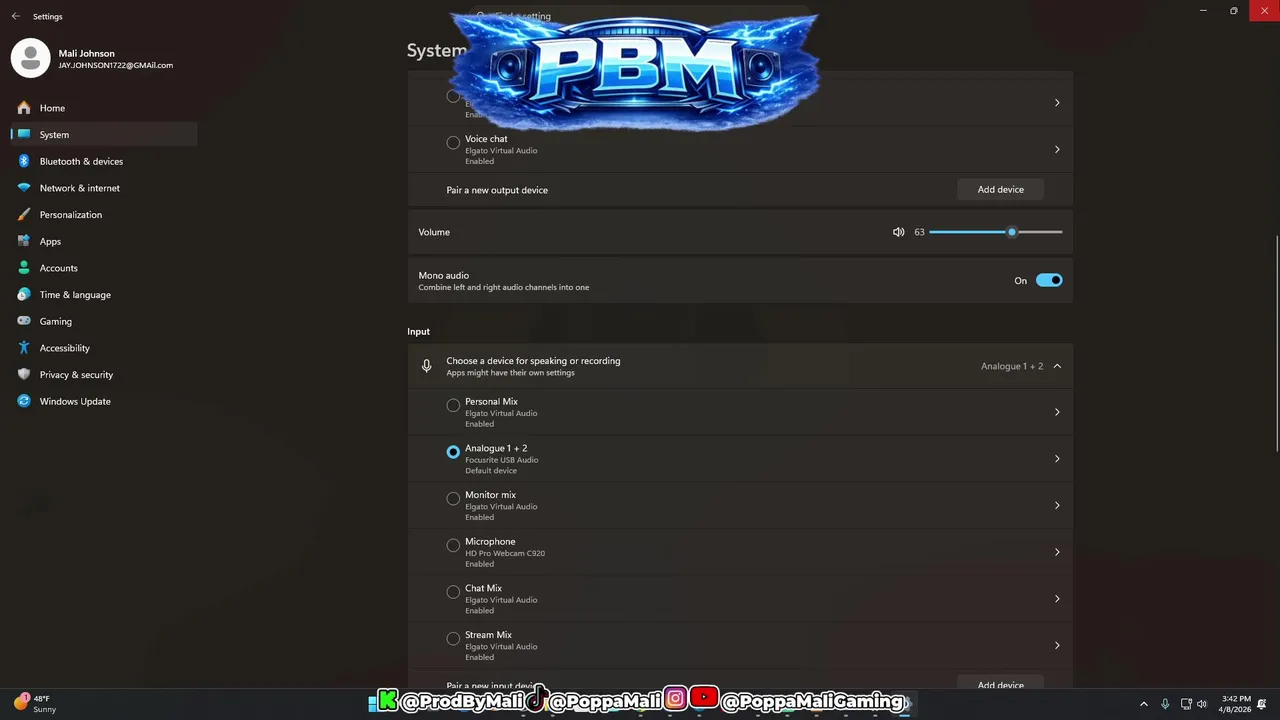1280x720 pixels.
Task: Select Personal Mix input radio button
Action: 453,405
